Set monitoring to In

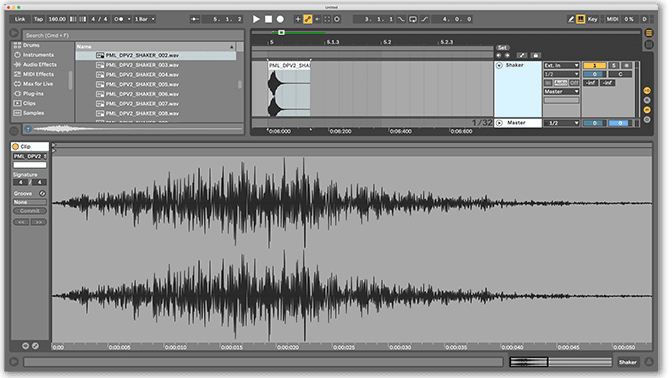548,83
